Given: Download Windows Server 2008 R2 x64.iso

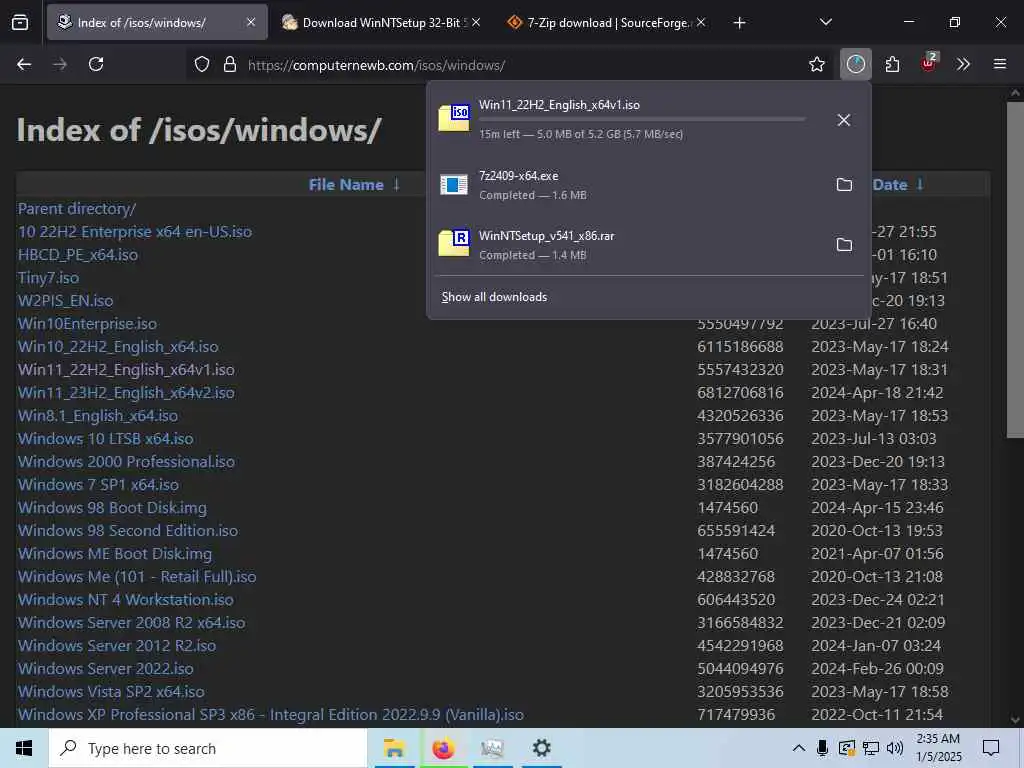Looking at the screenshot, I should click(x=131, y=622).
